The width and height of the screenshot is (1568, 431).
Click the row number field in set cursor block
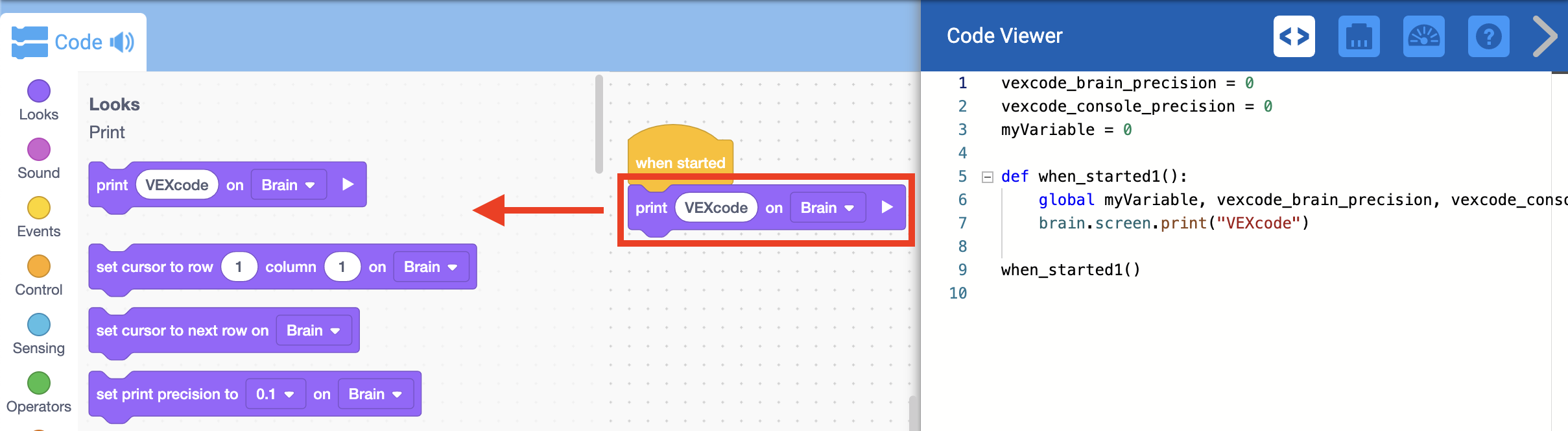click(239, 266)
